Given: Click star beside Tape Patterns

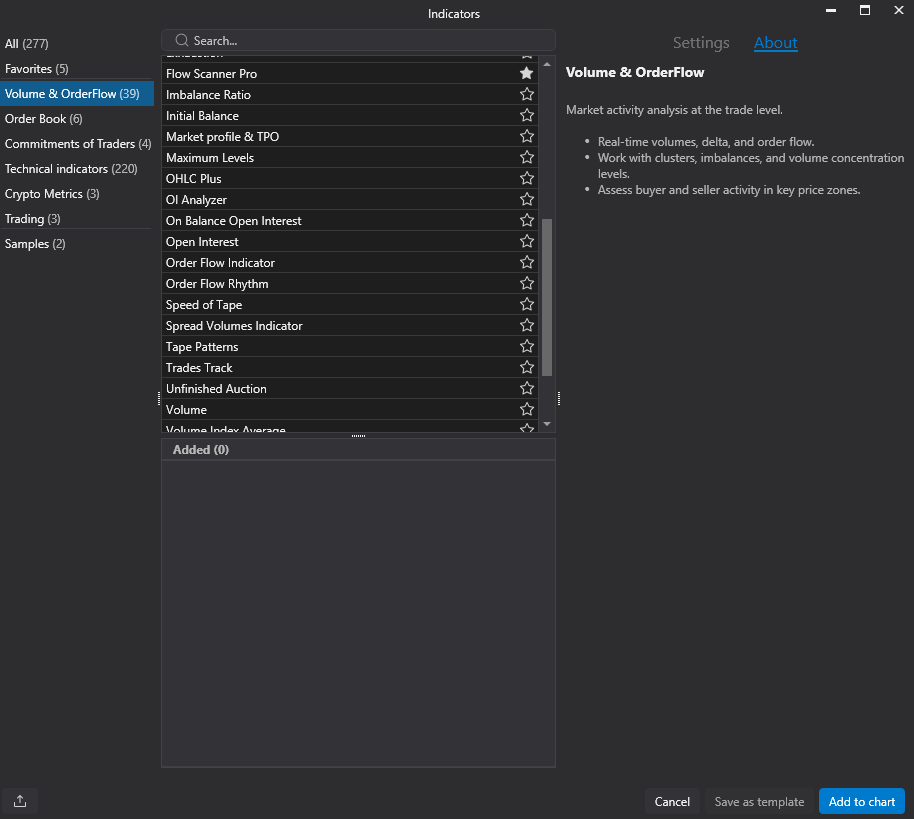Looking at the screenshot, I should pyautogui.click(x=526, y=346).
